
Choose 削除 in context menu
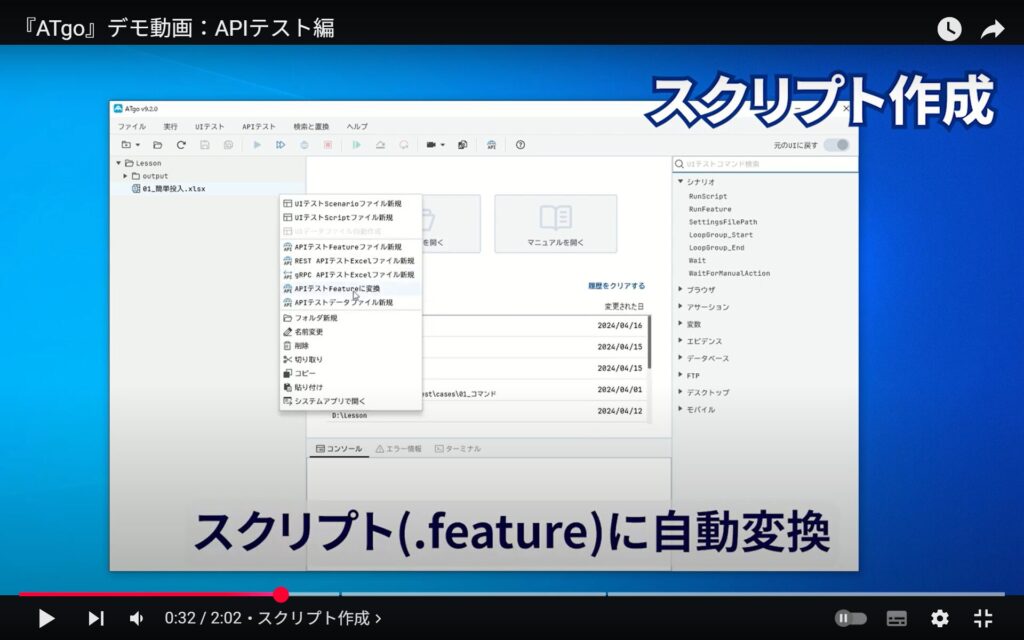coord(351,345)
